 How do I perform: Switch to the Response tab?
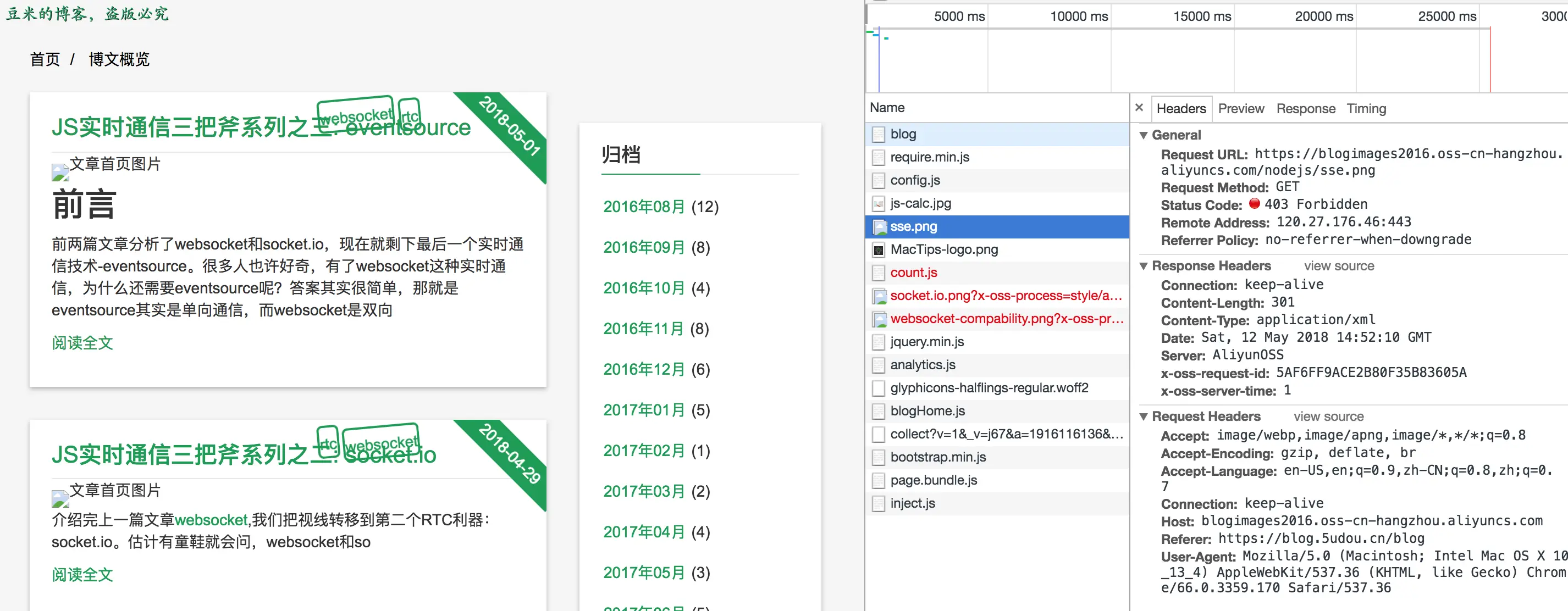click(1305, 109)
